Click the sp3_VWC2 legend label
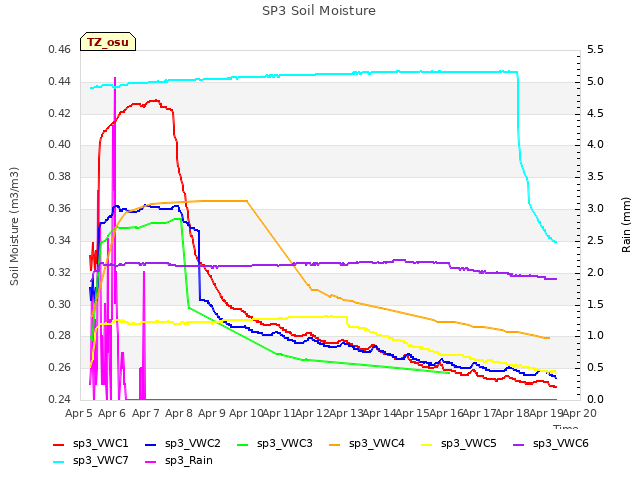640x480 pixels. (x=193, y=443)
